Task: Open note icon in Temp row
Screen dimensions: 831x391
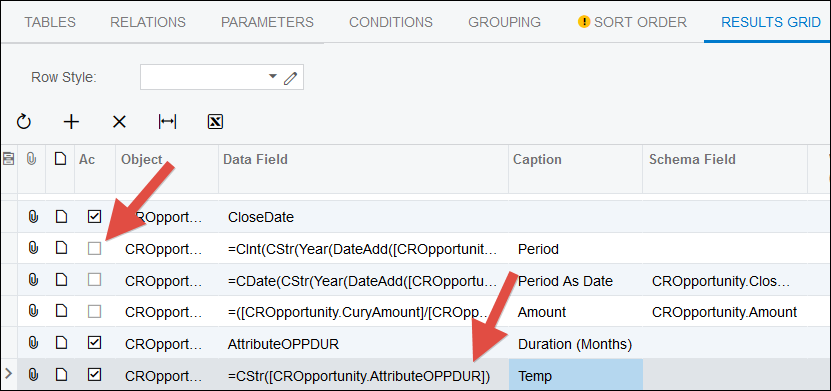Action: point(61,376)
